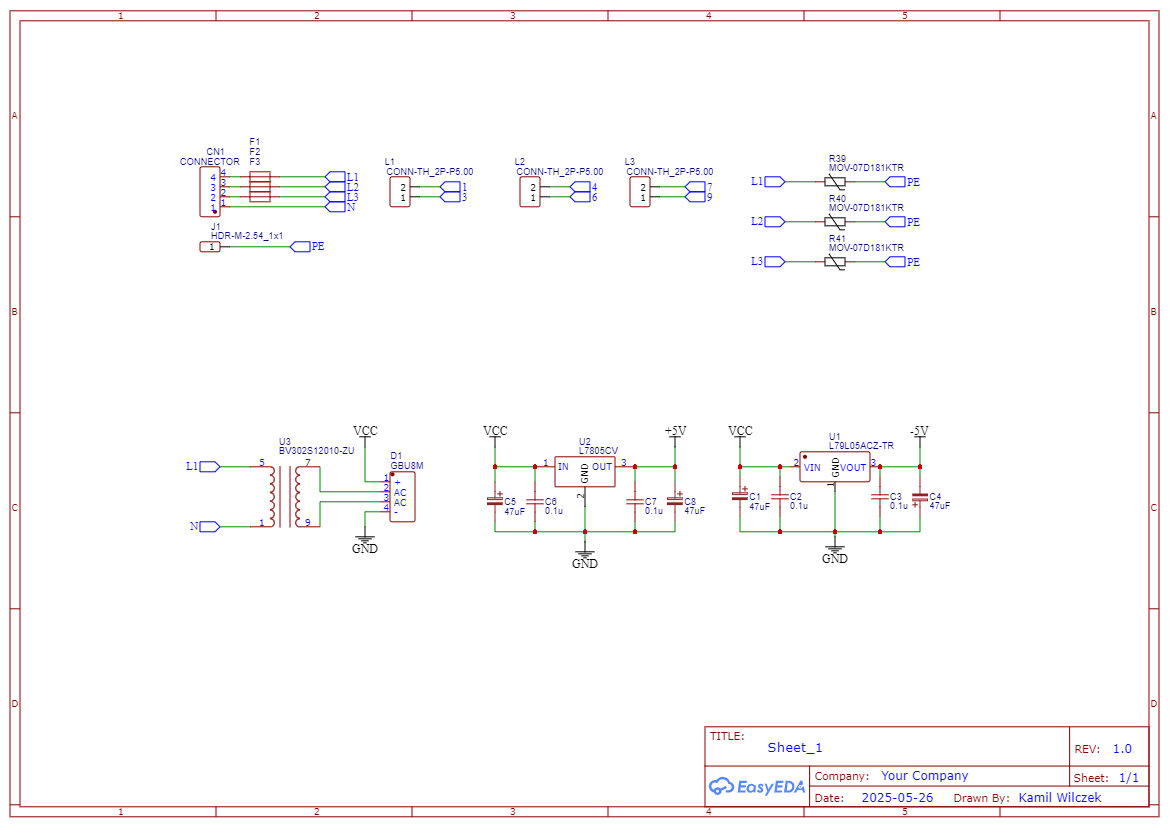Select capacitor C4 47uF
Viewport: 1169px width, 827px height.
(x=920, y=497)
